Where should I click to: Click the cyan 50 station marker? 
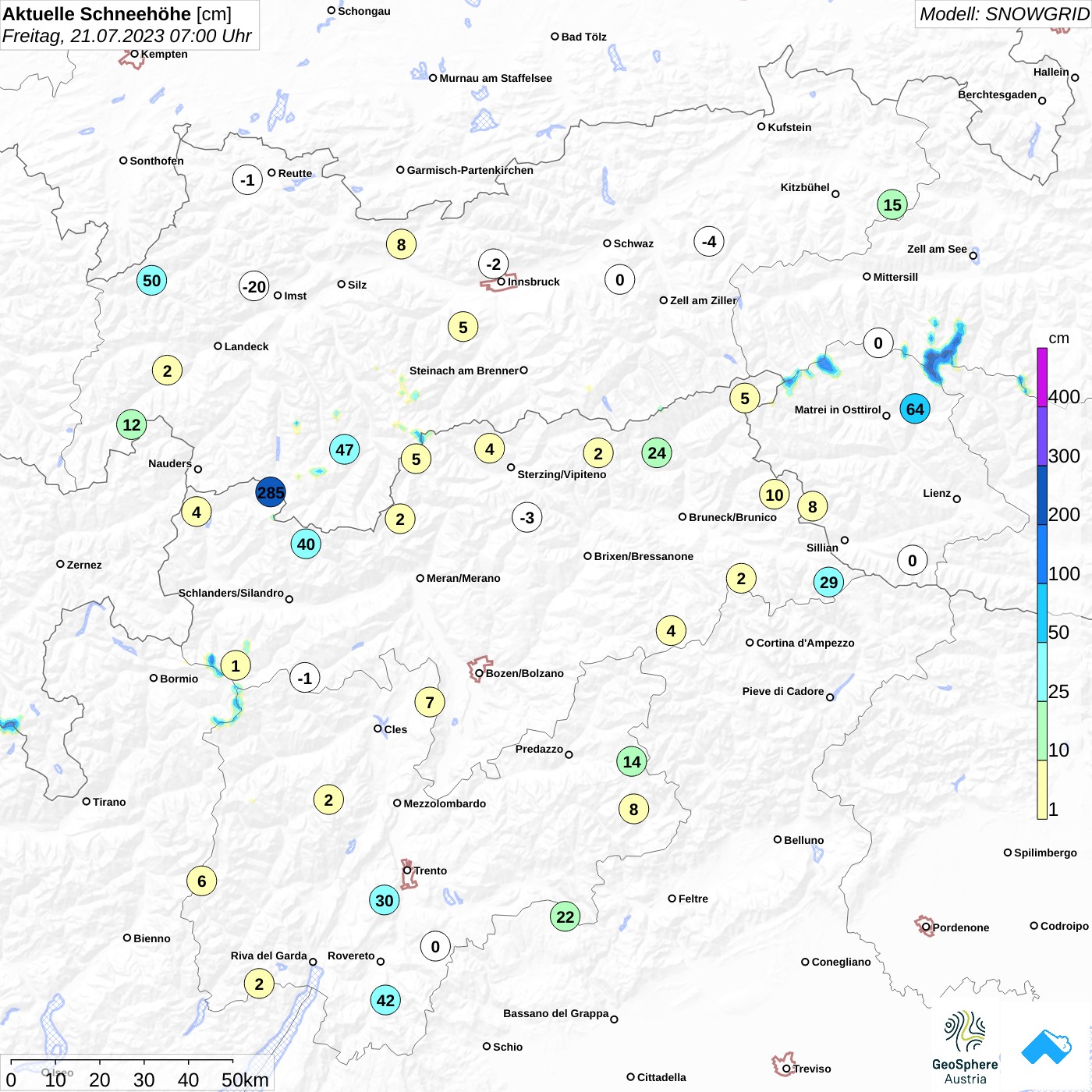click(x=152, y=280)
